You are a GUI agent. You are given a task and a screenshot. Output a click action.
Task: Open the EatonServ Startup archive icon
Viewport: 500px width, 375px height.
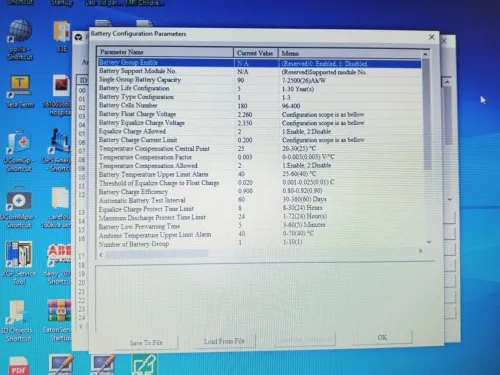[x=59, y=311]
